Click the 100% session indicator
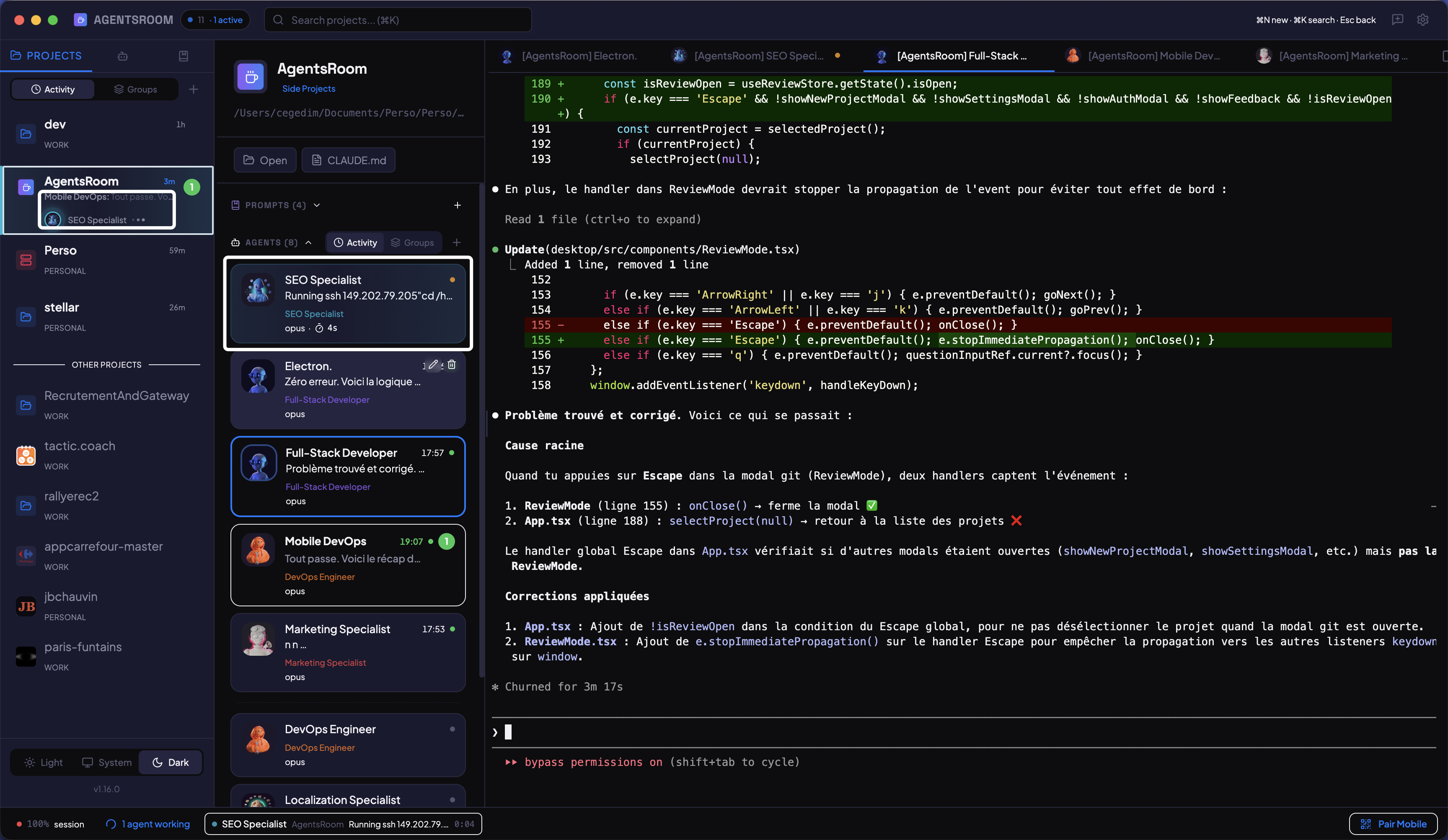 pyautogui.click(x=50, y=824)
